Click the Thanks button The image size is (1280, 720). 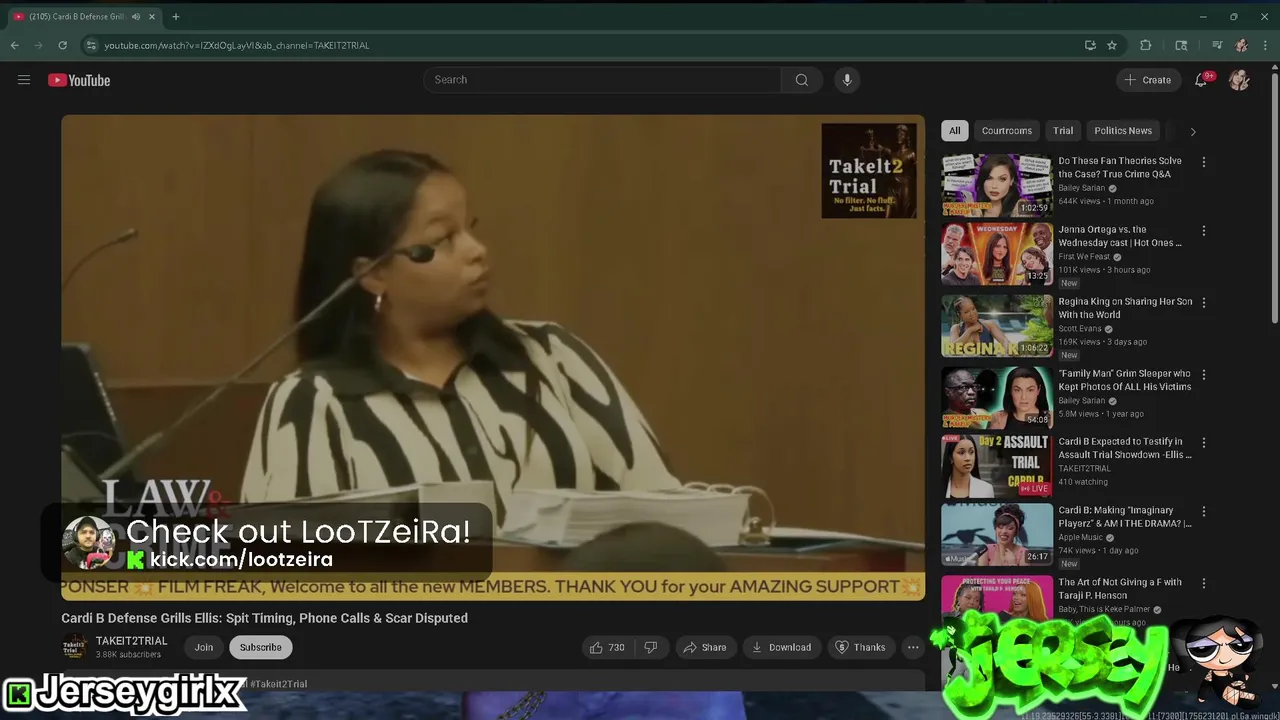(x=860, y=647)
